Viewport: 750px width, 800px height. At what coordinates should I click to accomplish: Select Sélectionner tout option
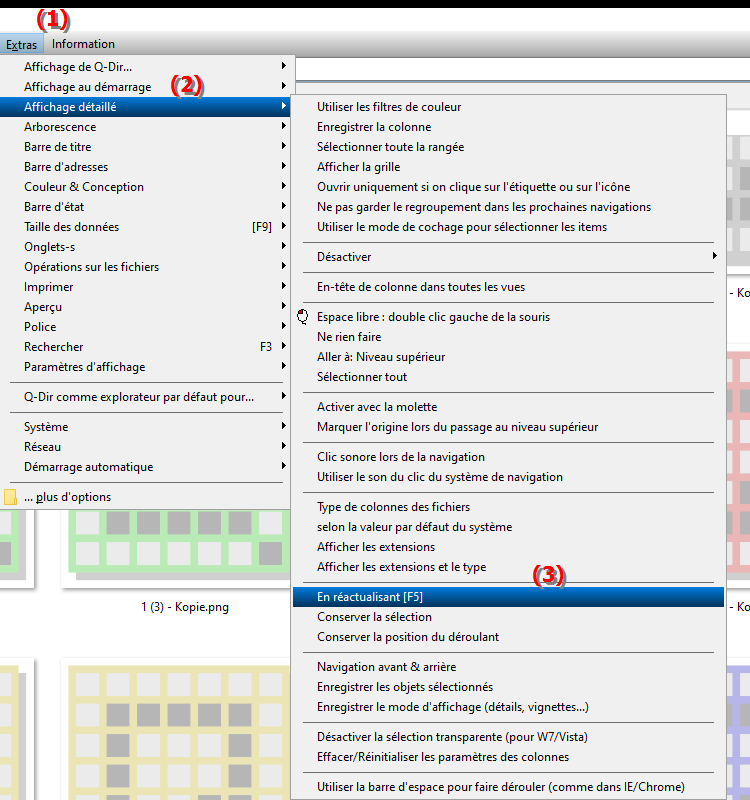pos(508,377)
